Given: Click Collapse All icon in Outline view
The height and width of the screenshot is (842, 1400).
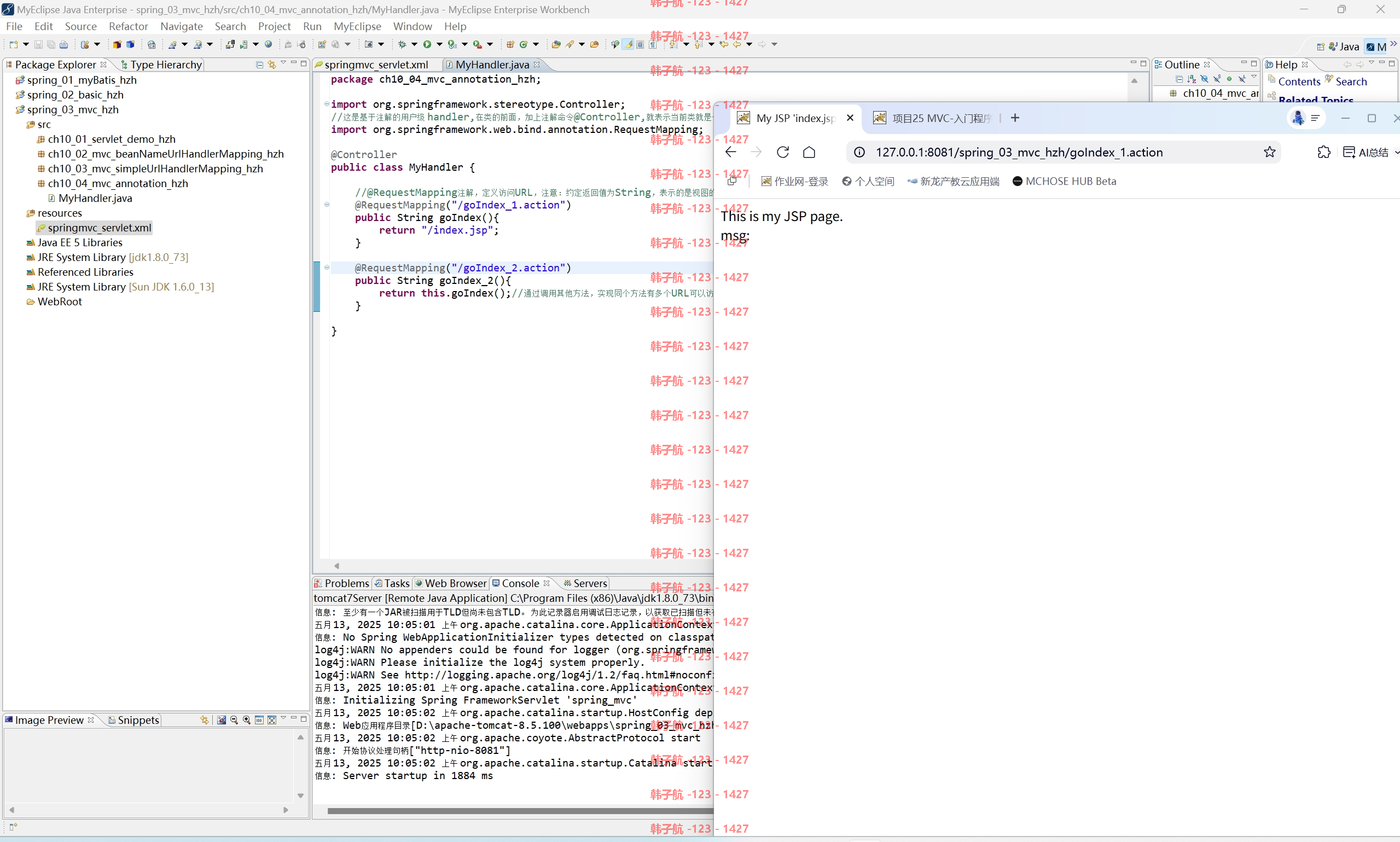Looking at the screenshot, I should pos(1180,79).
